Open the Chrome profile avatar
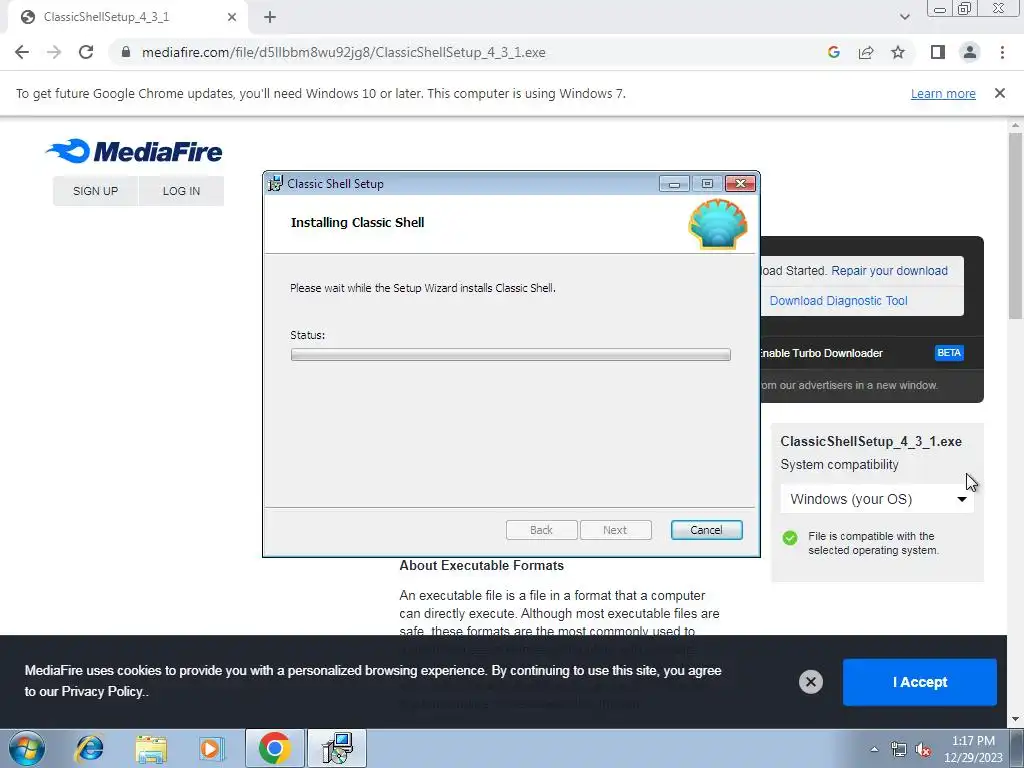The image size is (1024, 768). point(970,52)
